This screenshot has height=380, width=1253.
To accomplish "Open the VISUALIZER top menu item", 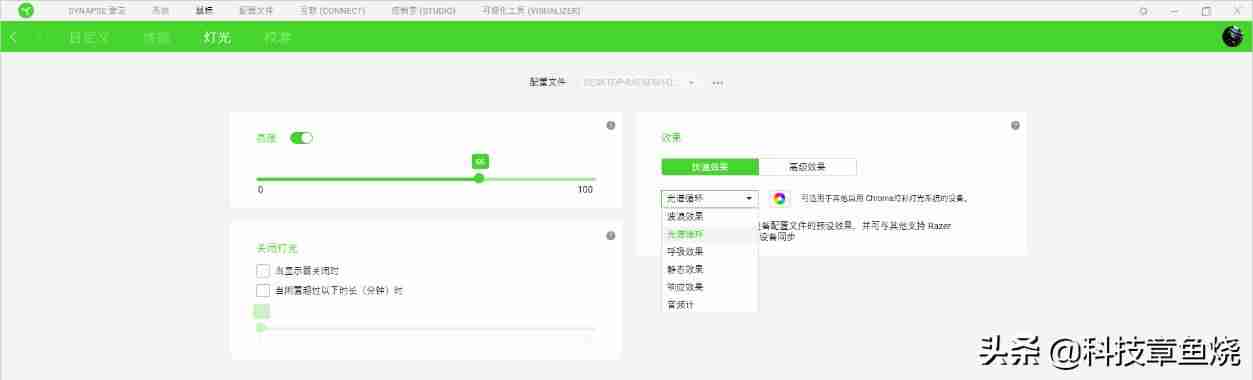I will click(x=531, y=10).
